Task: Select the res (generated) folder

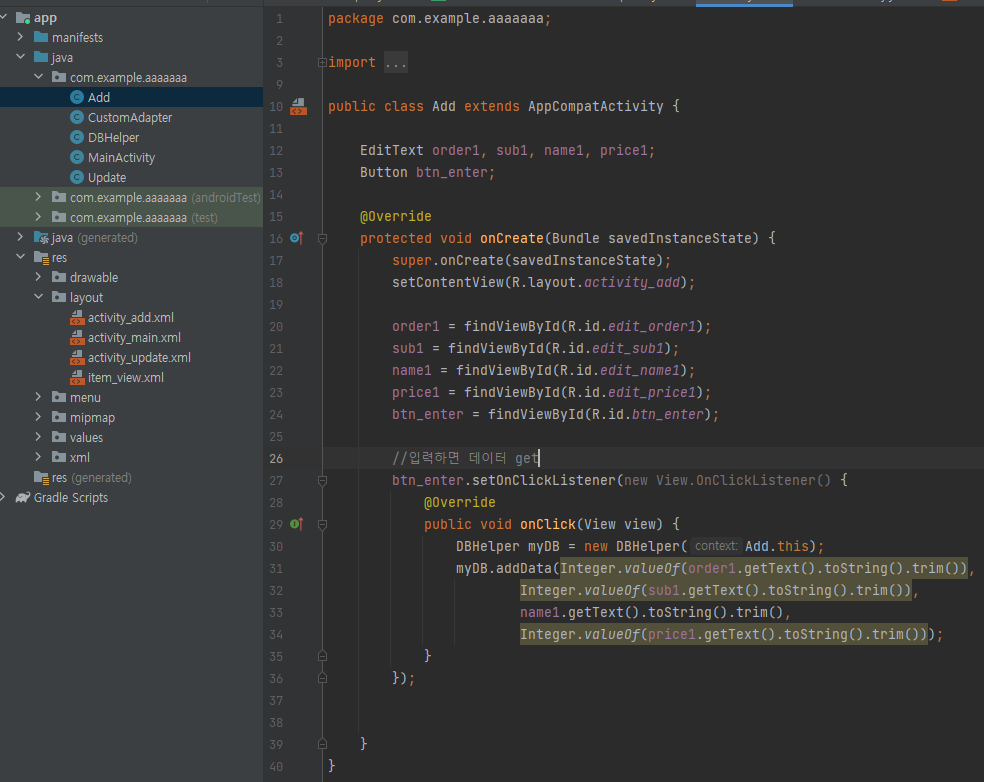Action: coord(83,478)
